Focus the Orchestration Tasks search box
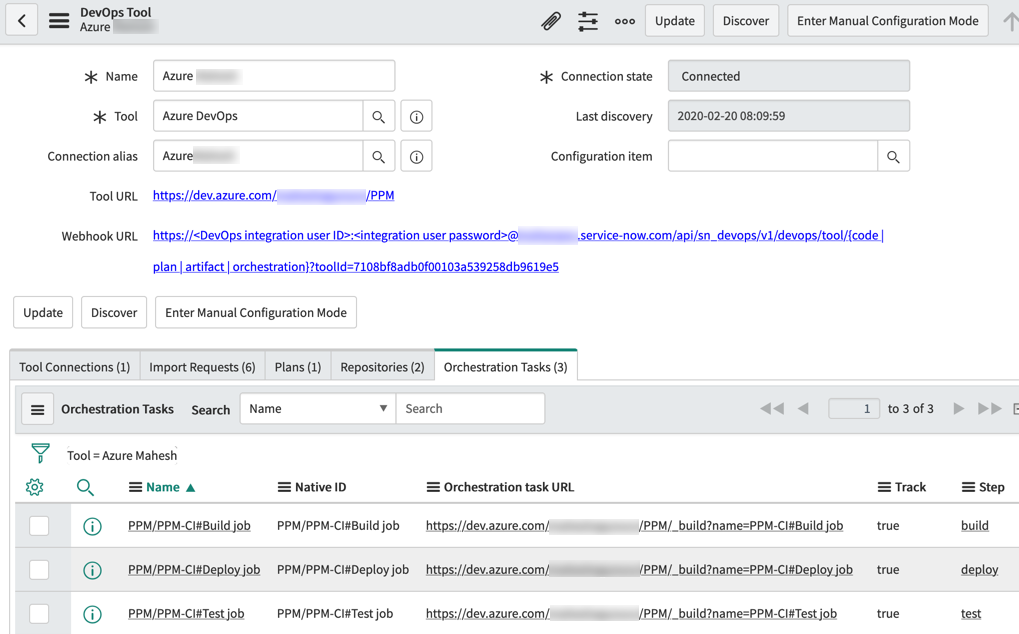This screenshot has width=1019, height=634. point(470,409)
